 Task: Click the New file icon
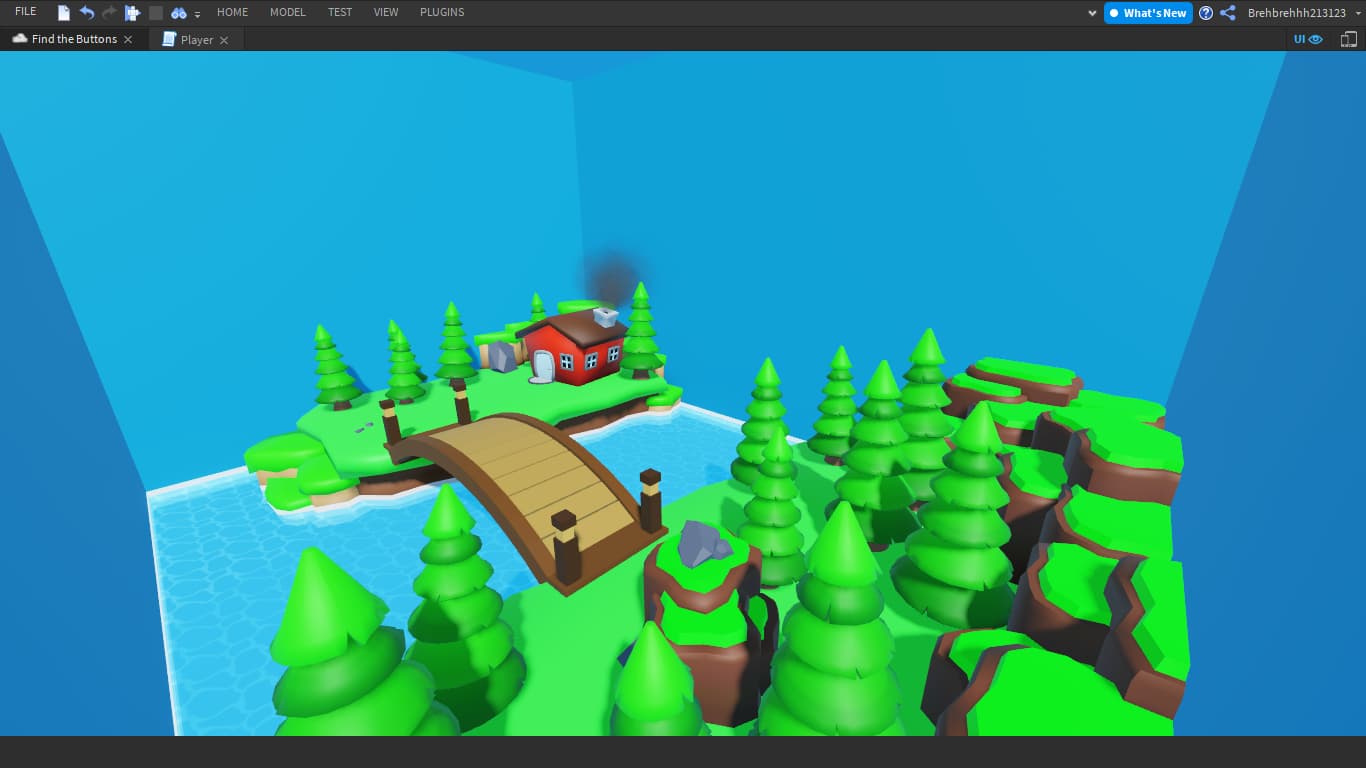pyautogui.click(x=64, y=13)
